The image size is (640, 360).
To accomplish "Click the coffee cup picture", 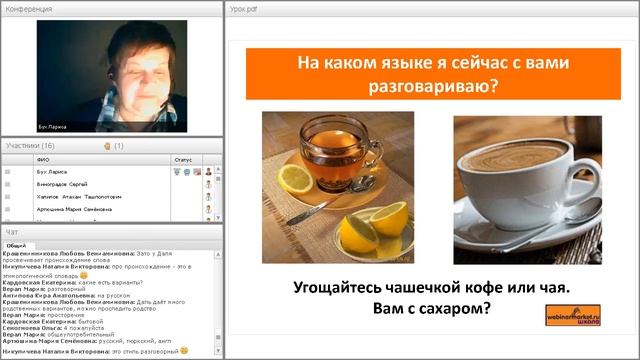I will [527, 190].
